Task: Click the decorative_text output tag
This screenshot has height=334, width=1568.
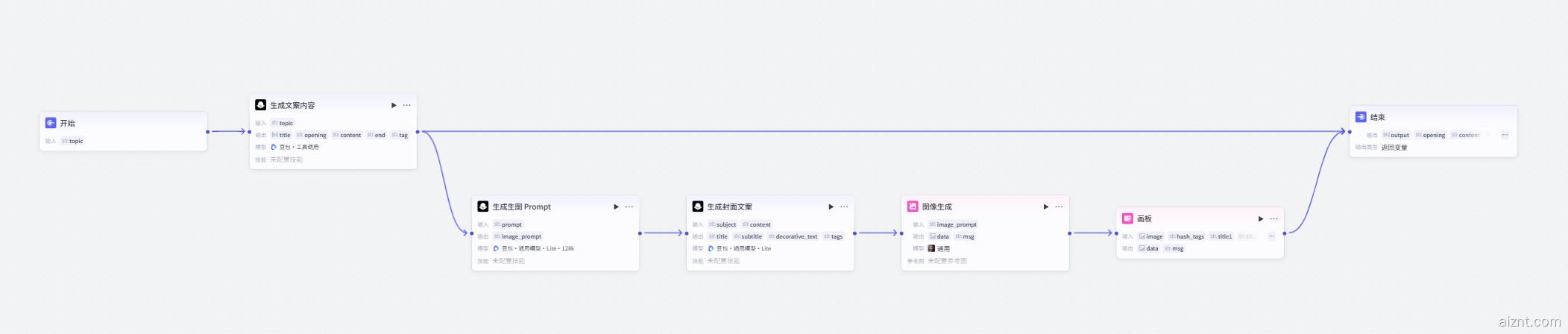Action: point(793,236)
